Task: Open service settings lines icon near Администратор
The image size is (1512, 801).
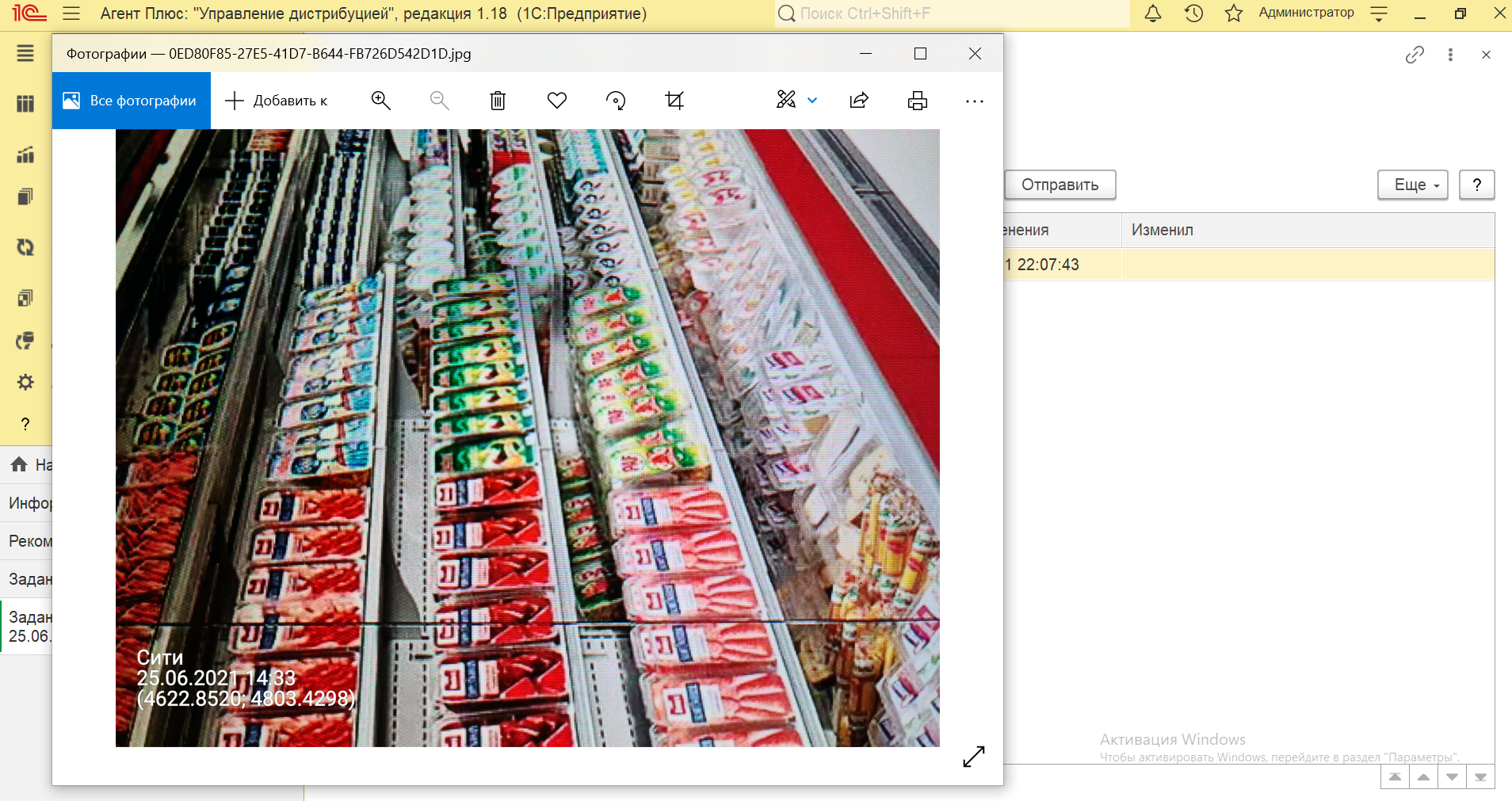Action: pos(1379,13)
